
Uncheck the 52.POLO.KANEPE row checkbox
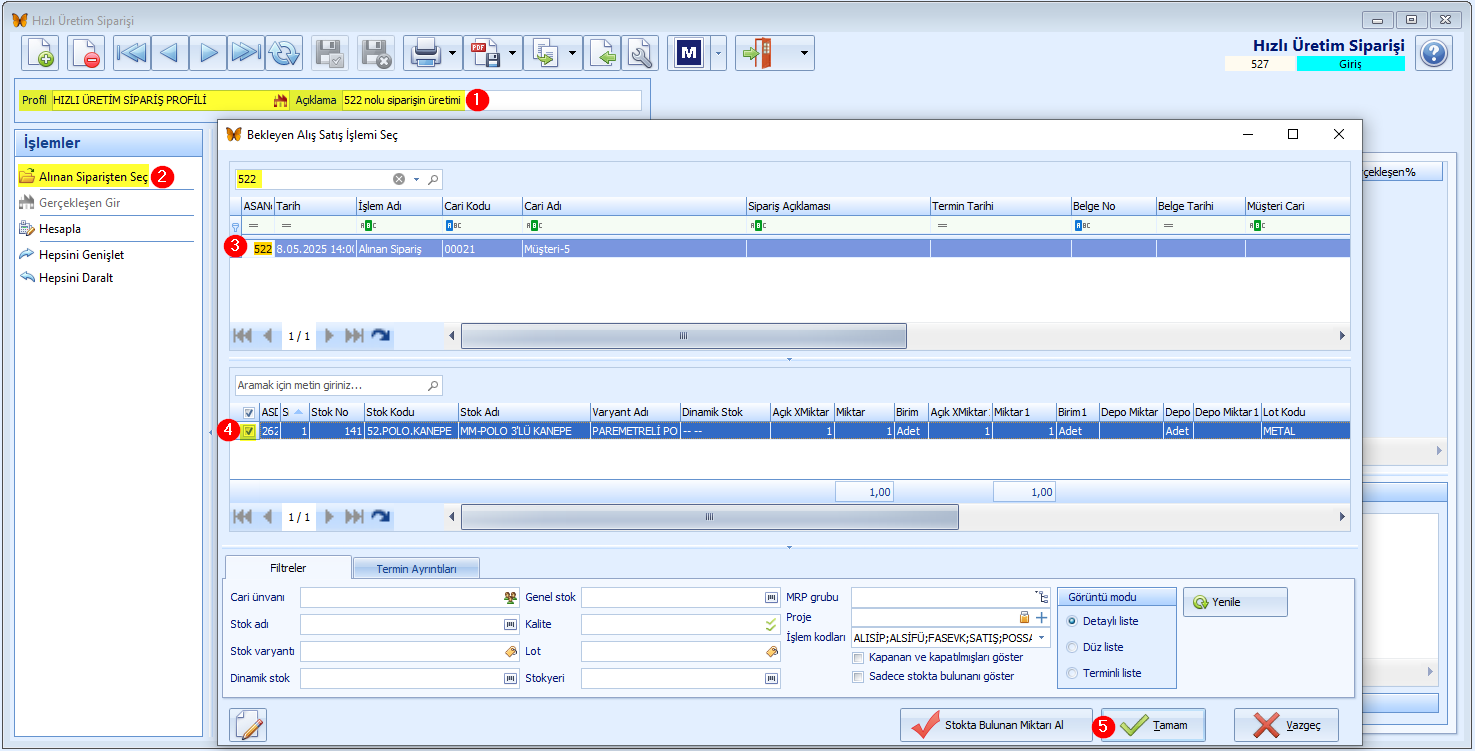[249, 431]
